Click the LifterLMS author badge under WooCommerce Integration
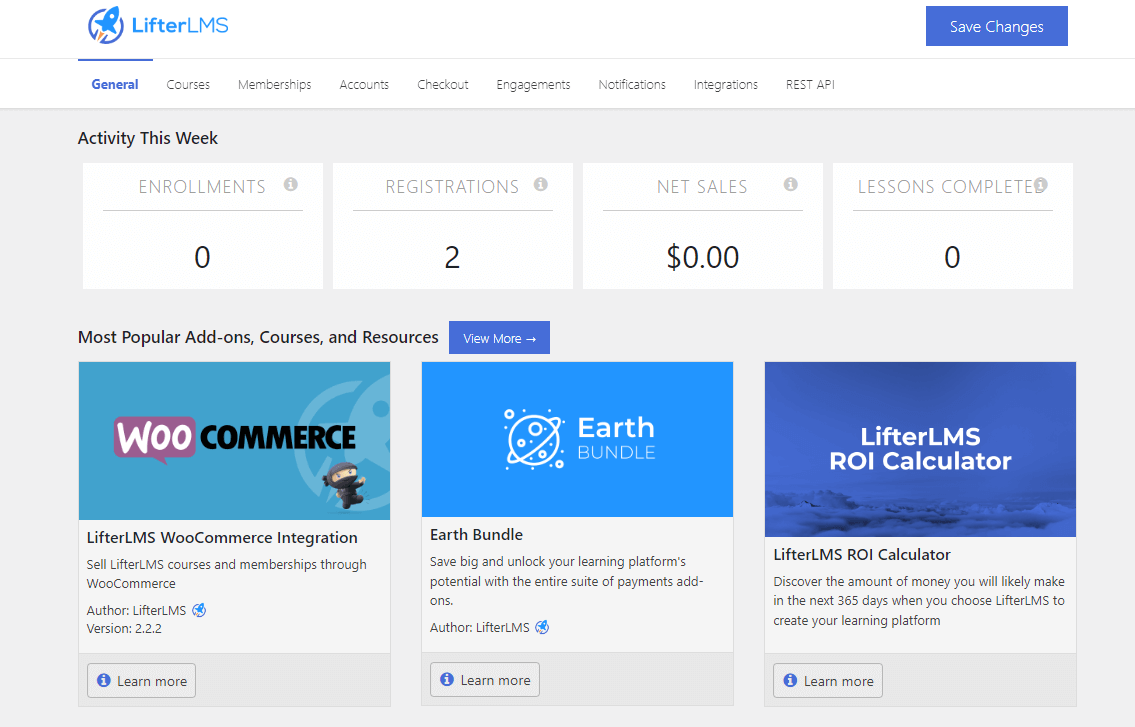 point(199,610)
